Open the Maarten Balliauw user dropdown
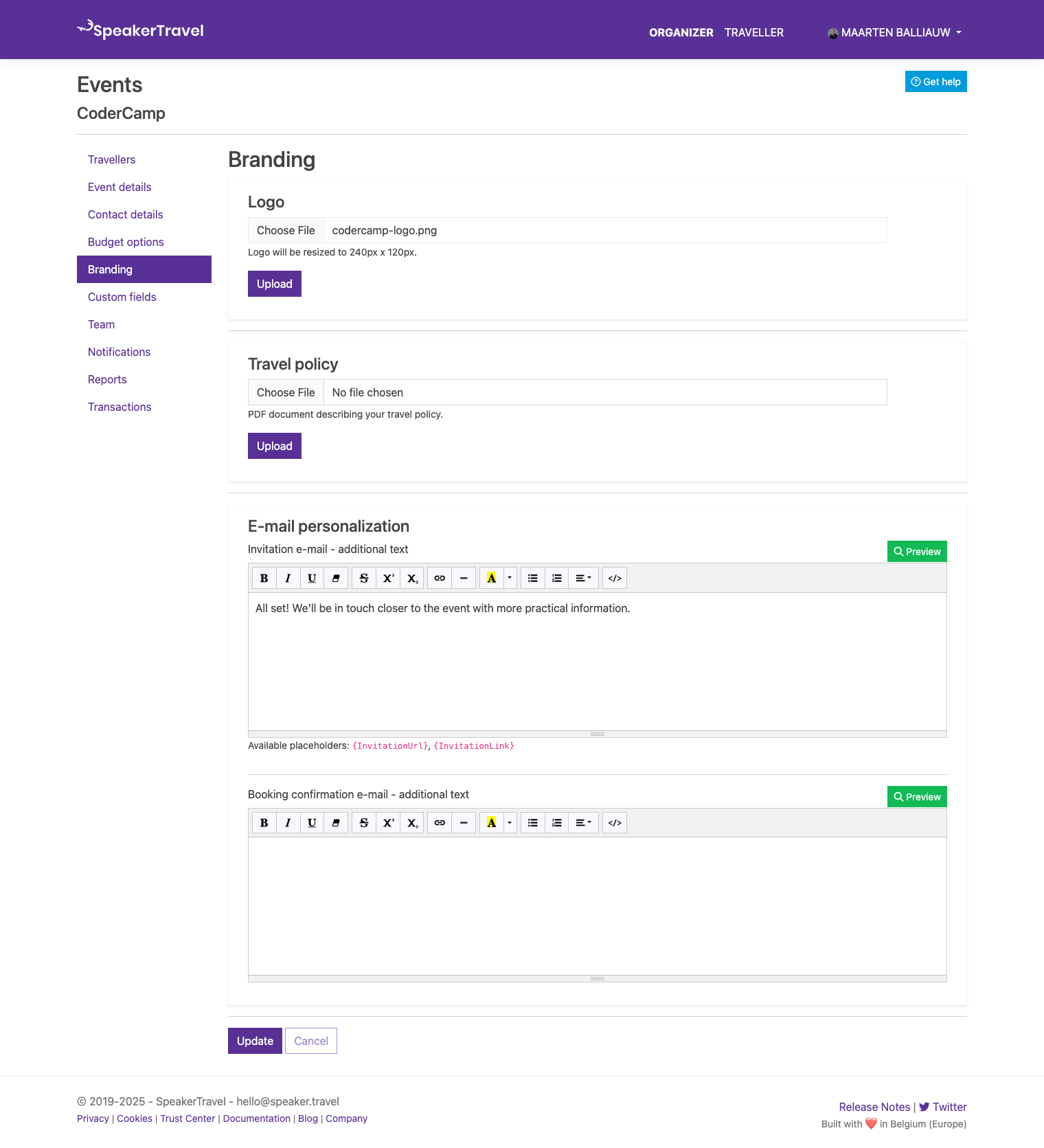The height and width of the screenshot is (1148, 1044). click(x=894, y=32)
